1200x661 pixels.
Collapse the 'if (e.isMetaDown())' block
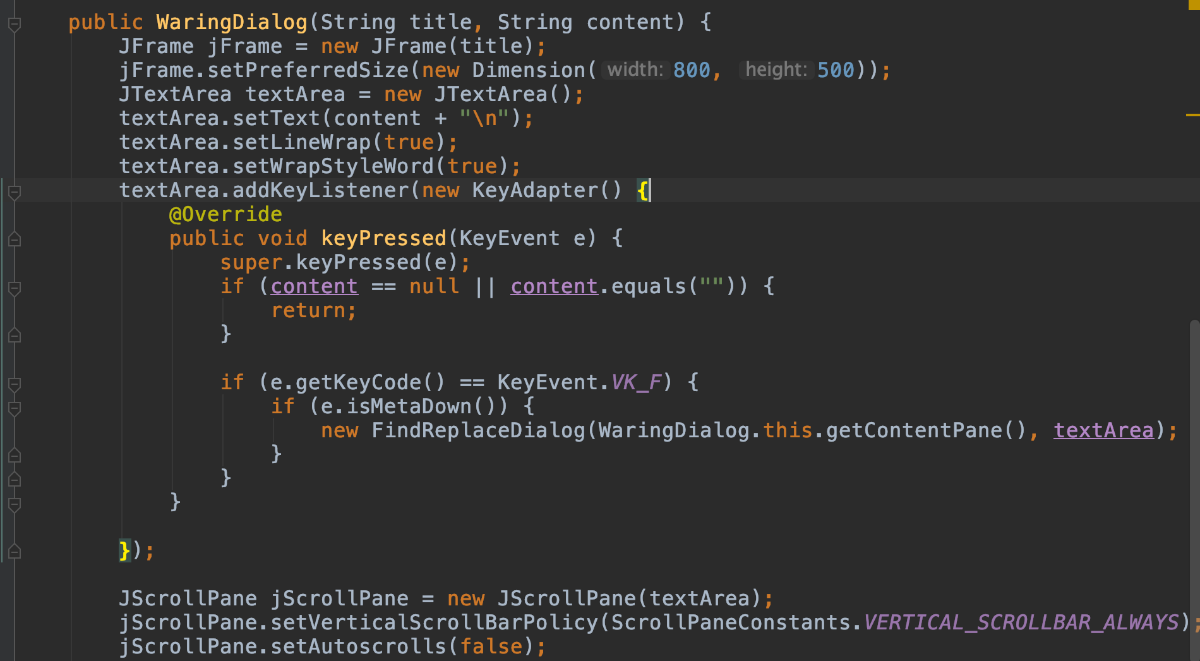(x=13, y=407)
